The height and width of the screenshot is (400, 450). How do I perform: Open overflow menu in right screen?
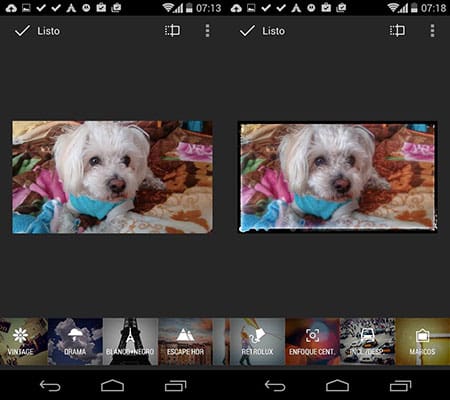[x=432, y=31]
